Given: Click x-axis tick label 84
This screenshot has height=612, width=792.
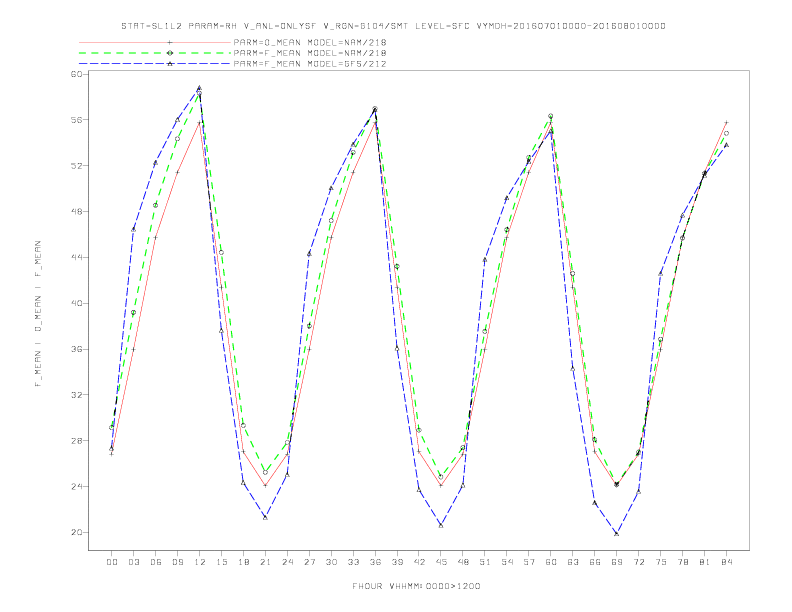Looking at the screenshot, I should [727, 562].
